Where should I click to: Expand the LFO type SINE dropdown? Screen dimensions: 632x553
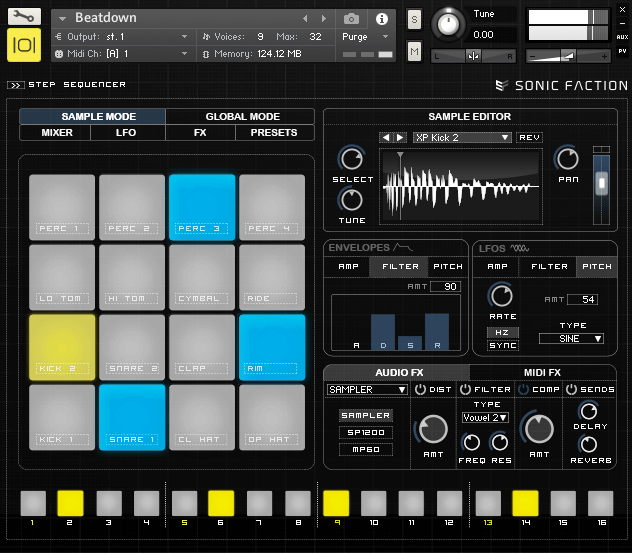(571, 339)
